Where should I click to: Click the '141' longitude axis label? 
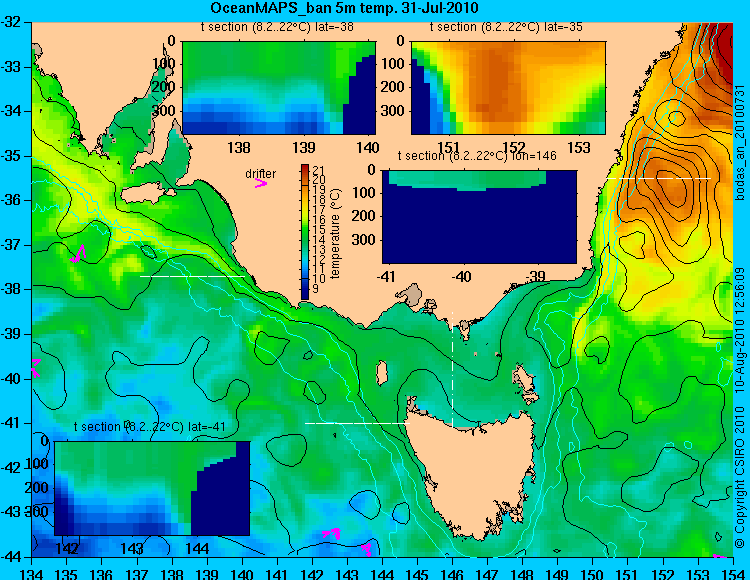tap(277, 574)
